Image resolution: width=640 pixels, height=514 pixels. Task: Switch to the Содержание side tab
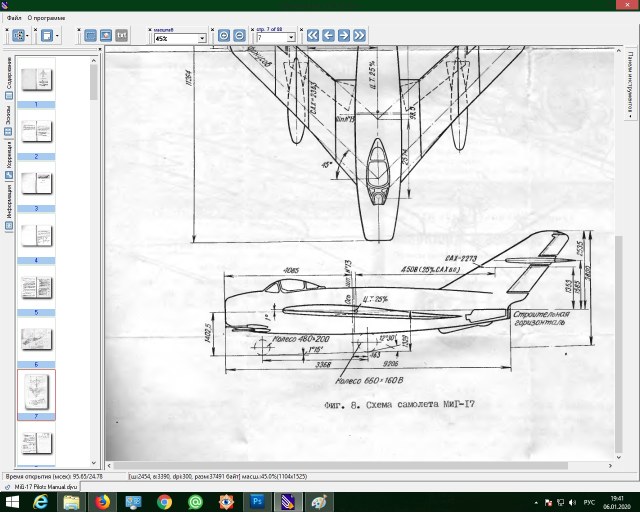(x=8, y=82)
